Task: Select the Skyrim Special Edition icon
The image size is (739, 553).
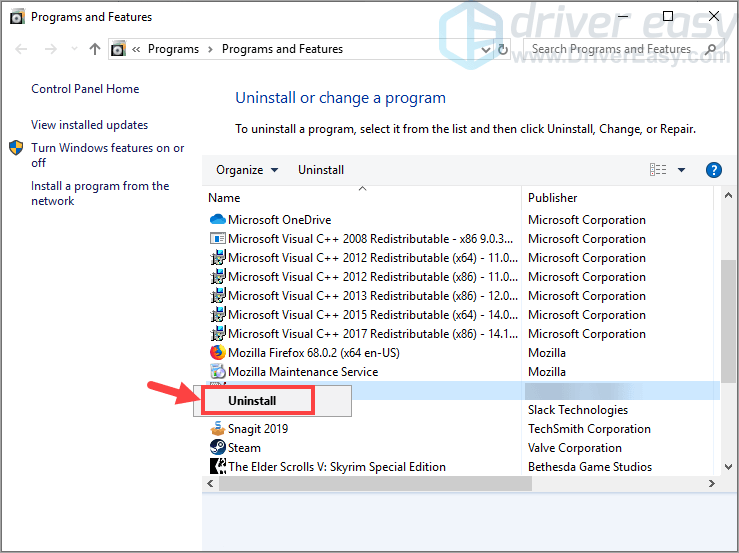Action: click(218, 466)
